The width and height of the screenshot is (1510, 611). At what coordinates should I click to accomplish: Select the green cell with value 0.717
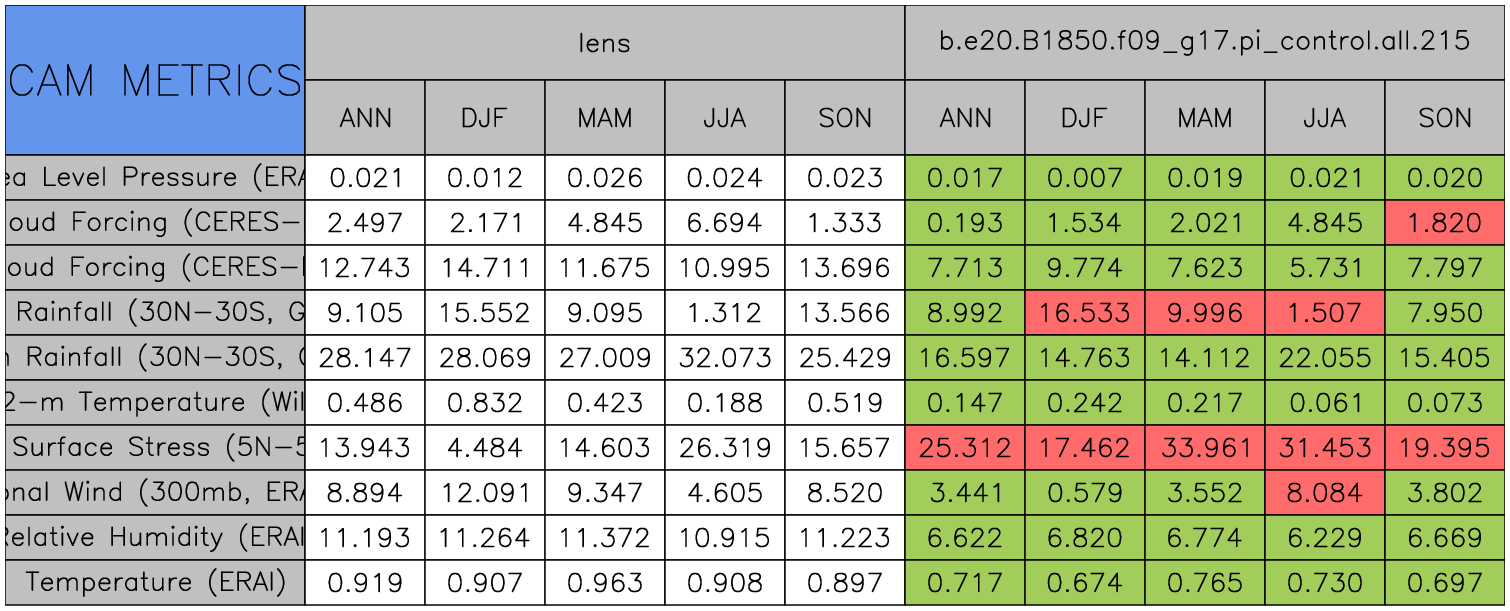964,582
